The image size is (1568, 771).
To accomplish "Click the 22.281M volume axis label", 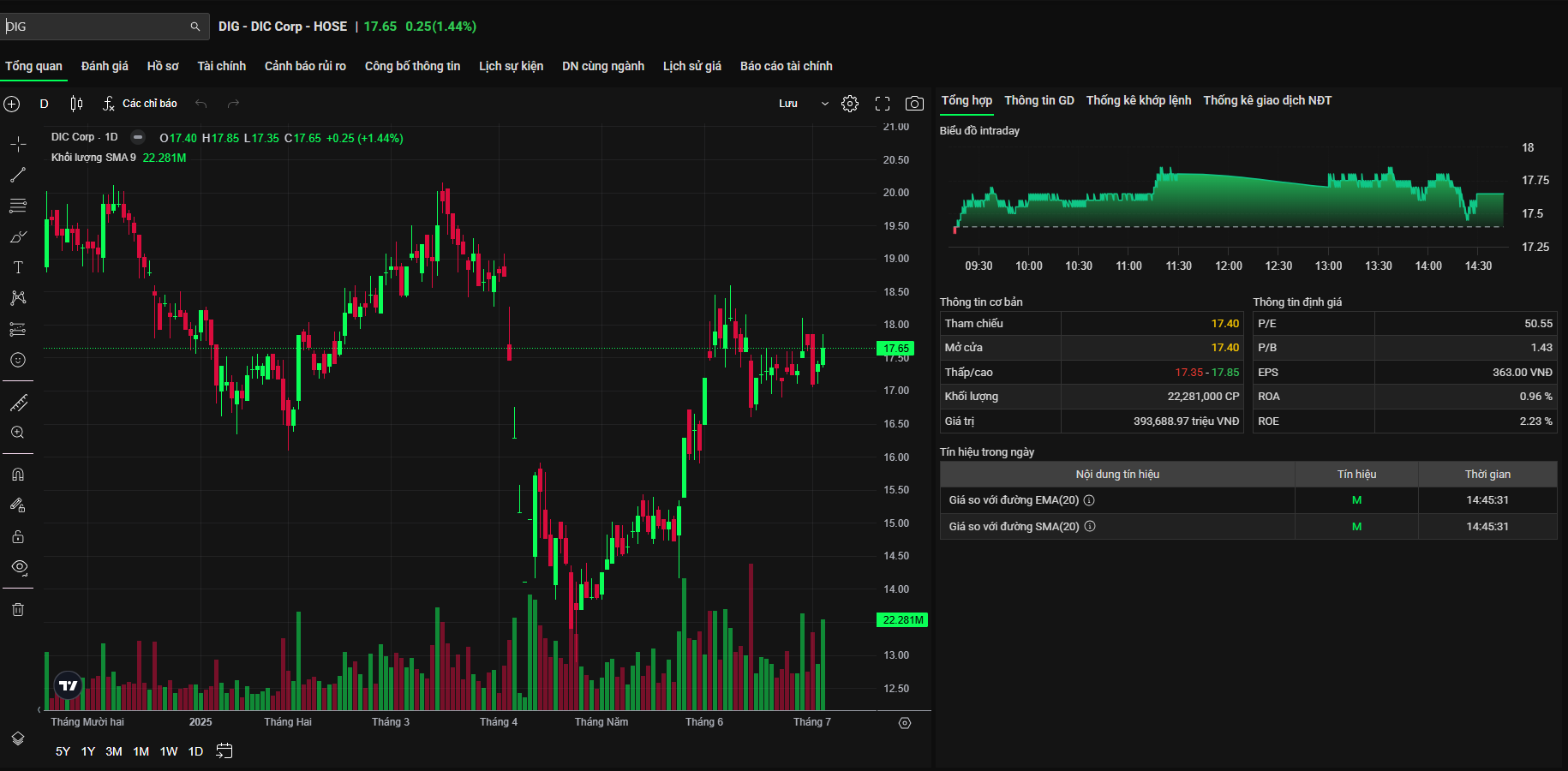I will point(902,620).
